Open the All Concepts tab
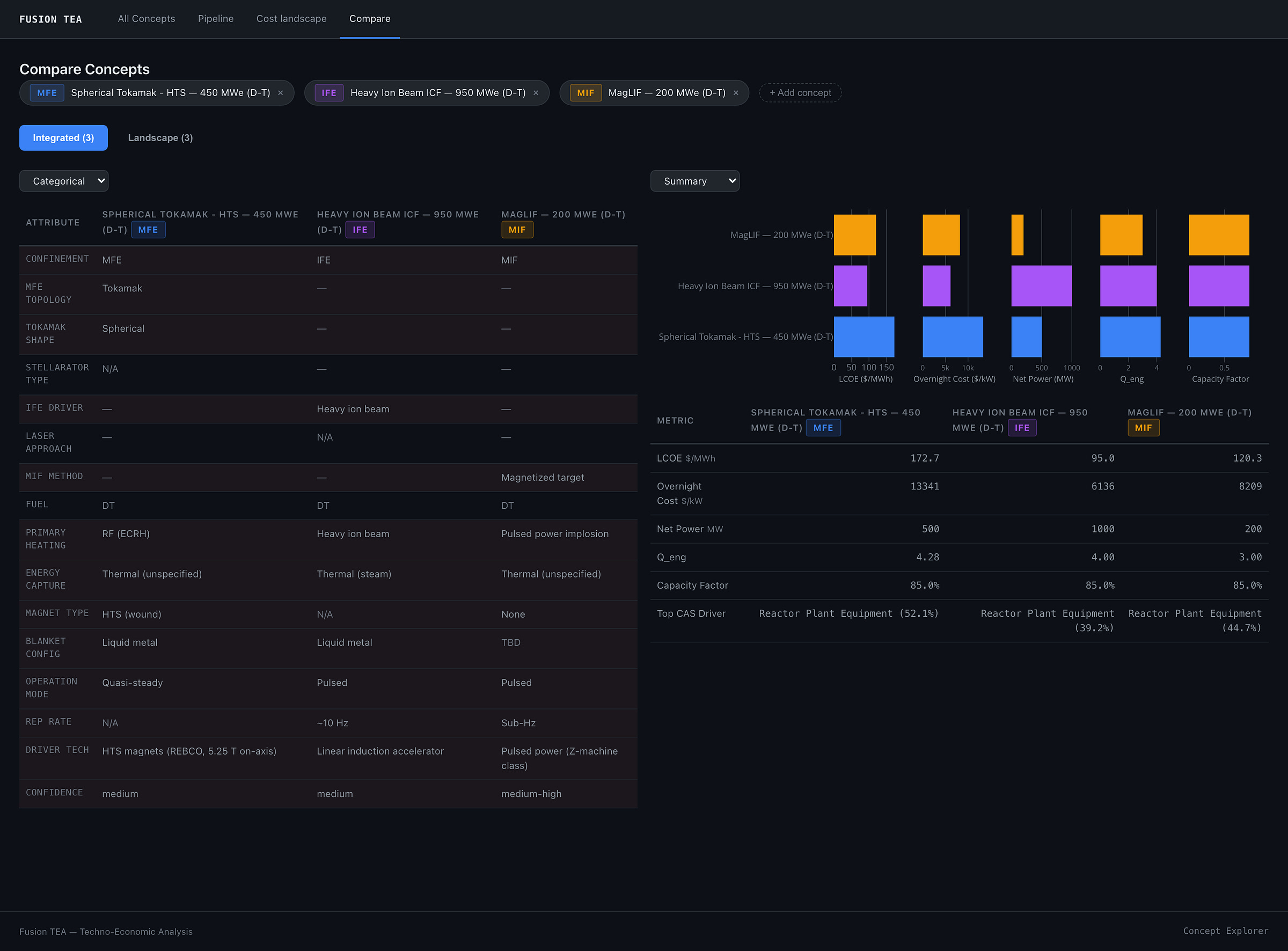The image size is (1288, 951). tap(147, 18)
